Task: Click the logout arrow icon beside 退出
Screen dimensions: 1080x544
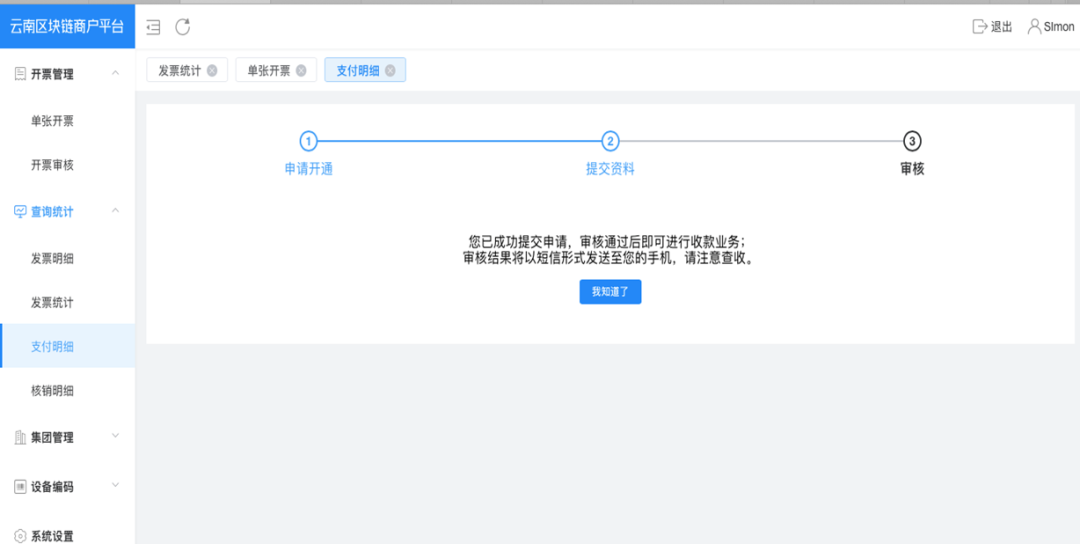Action: point(979,27)
